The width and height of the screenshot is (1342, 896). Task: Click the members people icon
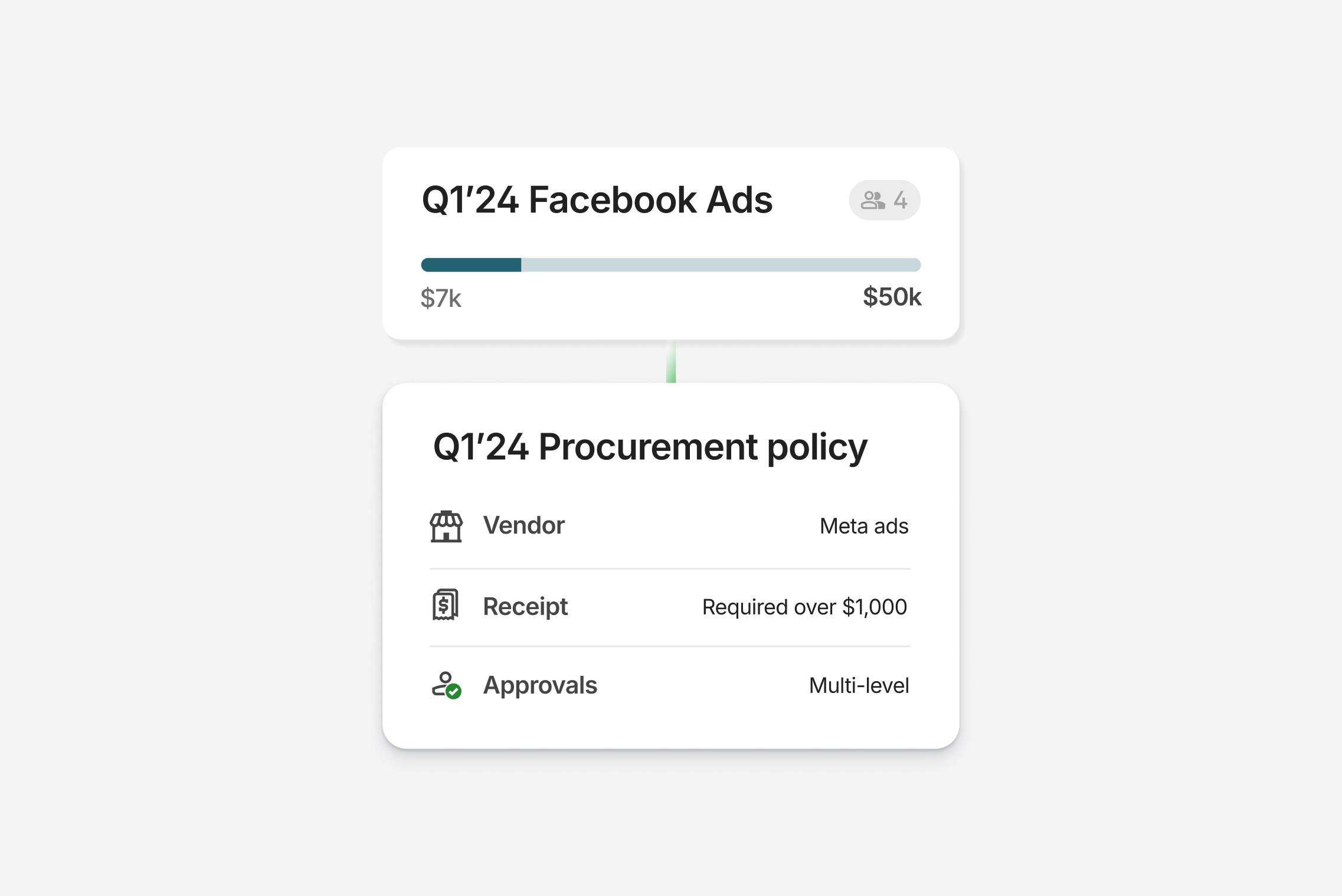(x=873, y=200)
